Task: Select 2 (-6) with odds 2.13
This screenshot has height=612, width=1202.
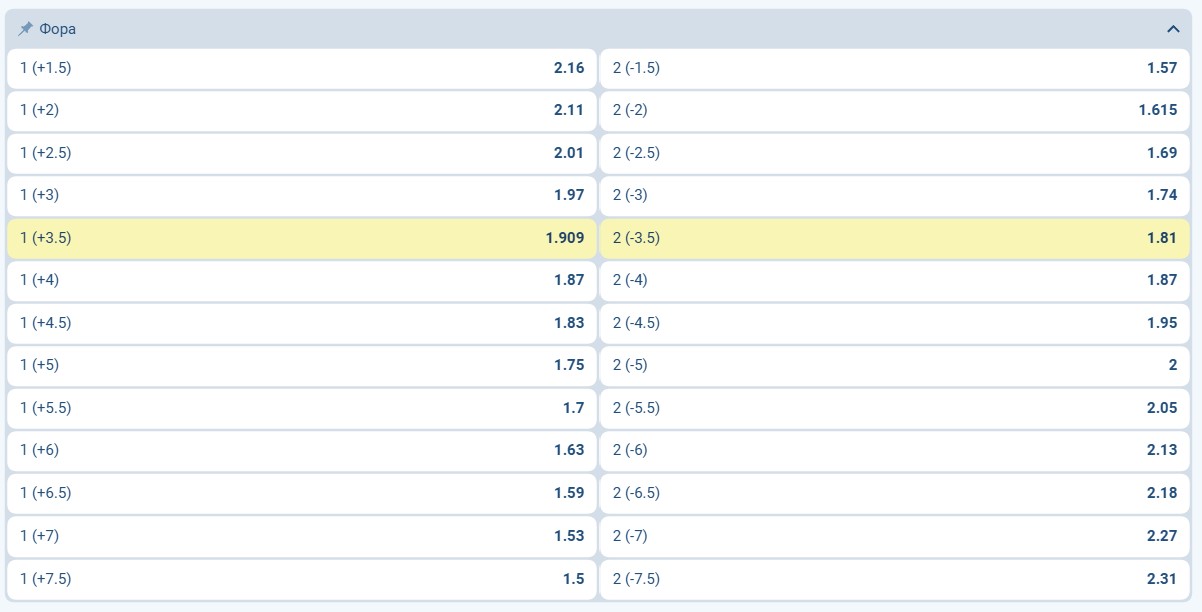Action: pos(895,450)
